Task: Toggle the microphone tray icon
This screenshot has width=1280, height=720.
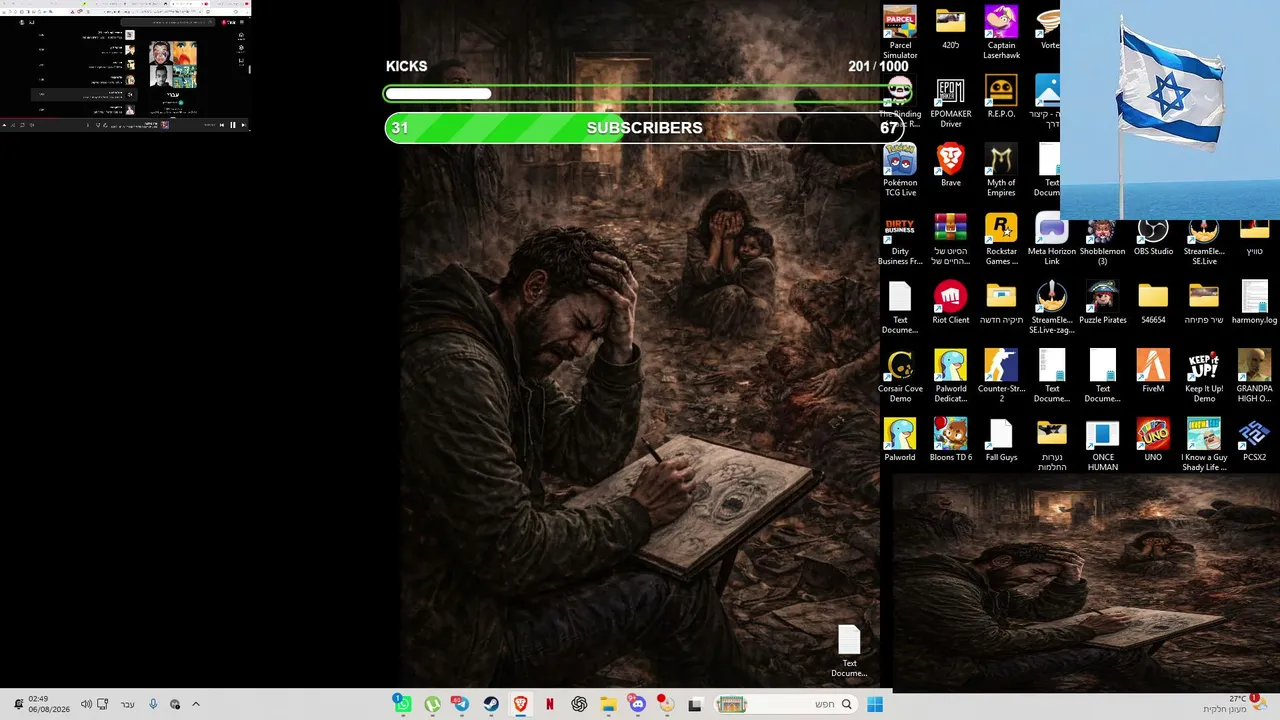Action: click(x=153, y=704)
